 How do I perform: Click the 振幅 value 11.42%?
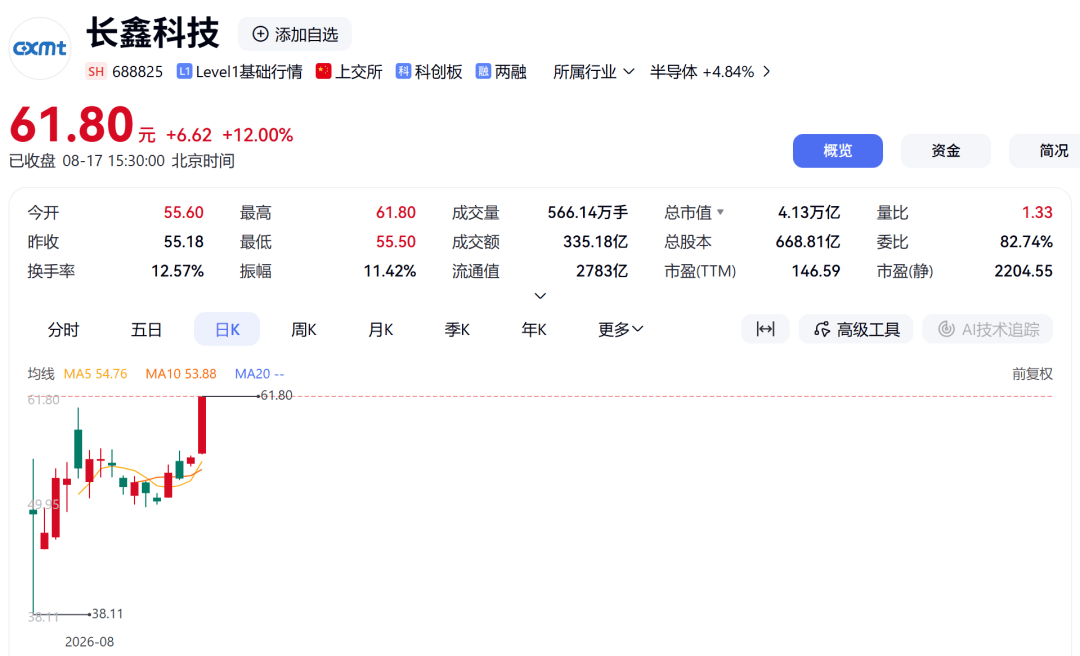coord(389,271)
